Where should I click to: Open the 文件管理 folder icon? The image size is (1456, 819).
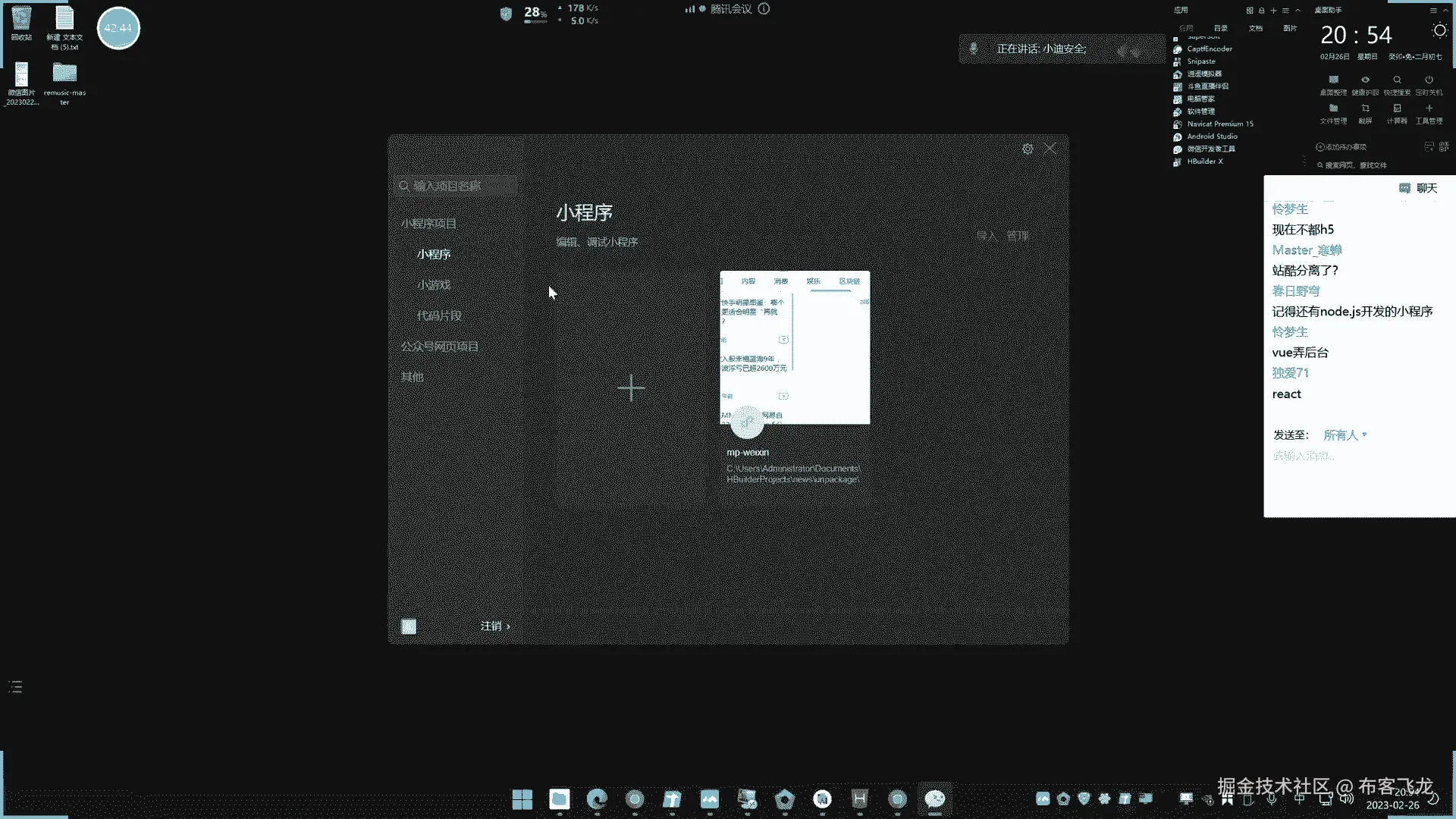1333,109
